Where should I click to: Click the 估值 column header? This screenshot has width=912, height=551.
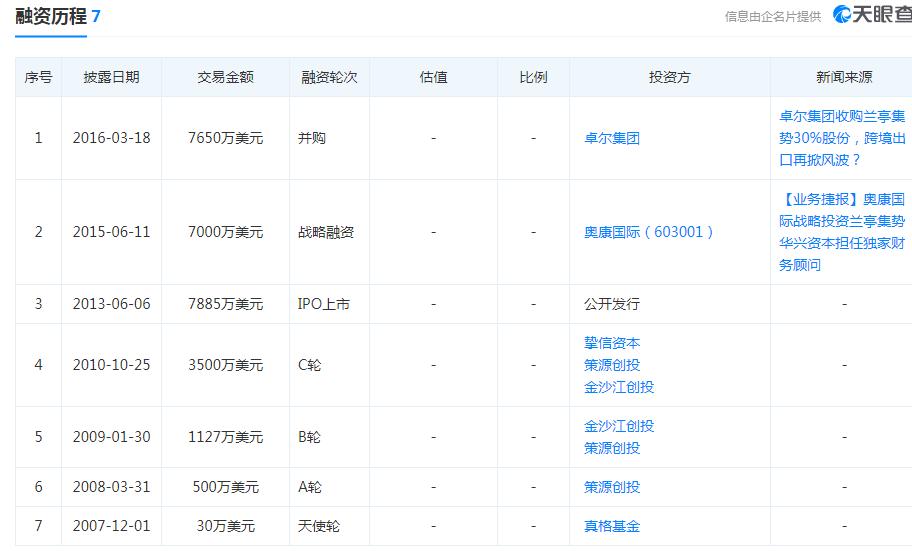tap(433, 77)
